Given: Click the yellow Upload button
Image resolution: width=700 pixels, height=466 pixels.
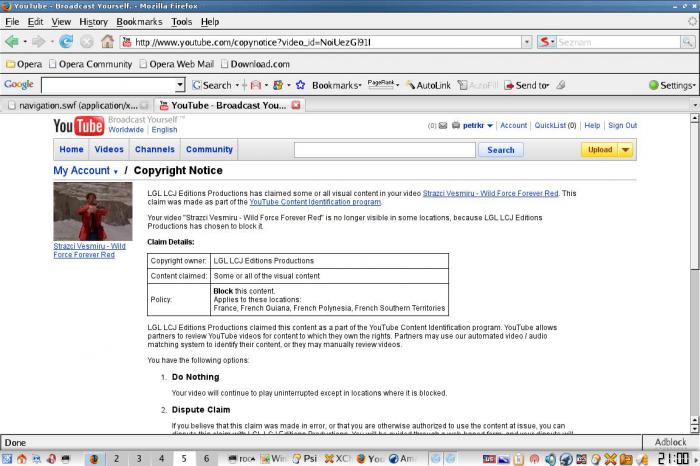Looking at the screenshot, I should (600, 150).
